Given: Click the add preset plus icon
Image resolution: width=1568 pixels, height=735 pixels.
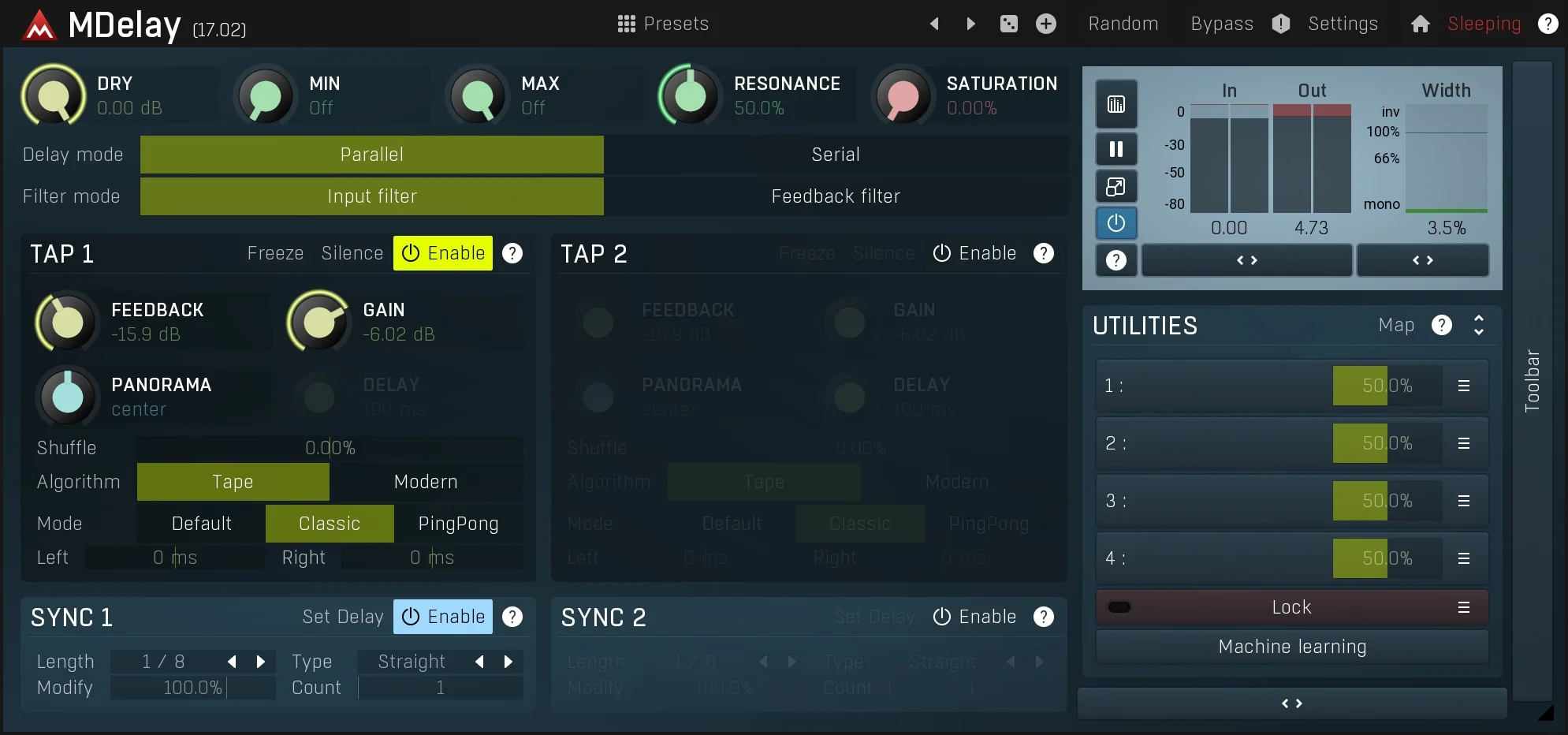Looking at the screenshot, I should (x=1045, y=24).
